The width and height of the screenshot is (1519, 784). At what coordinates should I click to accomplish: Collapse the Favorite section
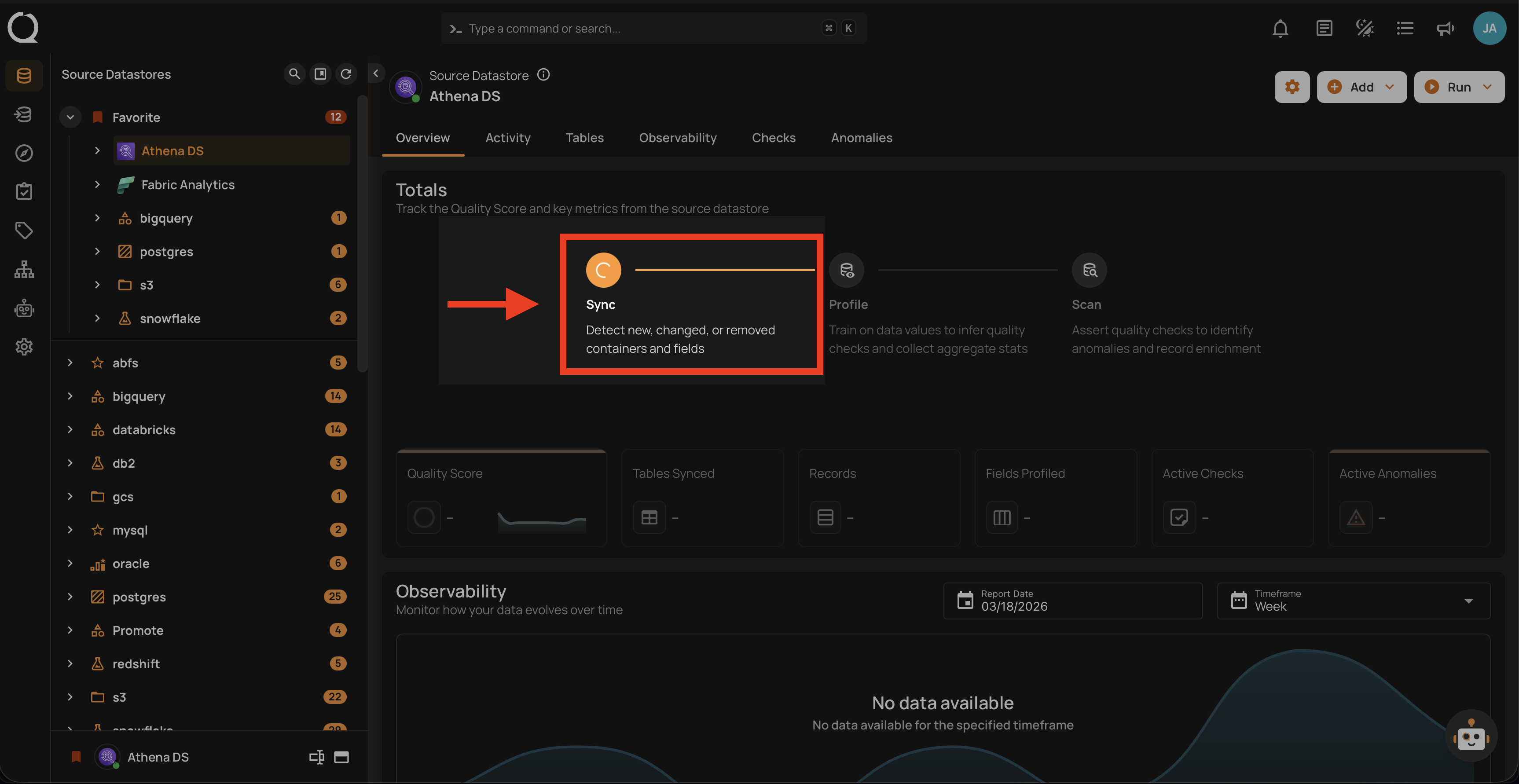click(x=70, y=117)
